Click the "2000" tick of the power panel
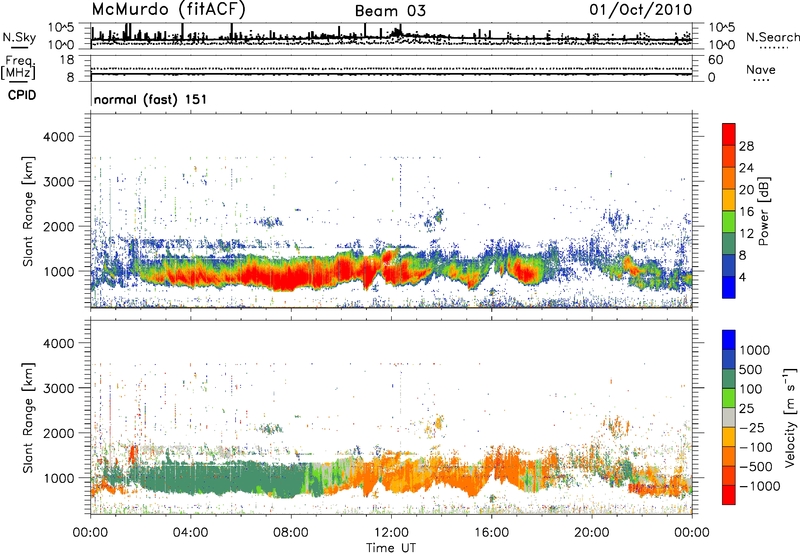Screen dimensions: 800x554 pyautogui.click(x=59, y=226)
